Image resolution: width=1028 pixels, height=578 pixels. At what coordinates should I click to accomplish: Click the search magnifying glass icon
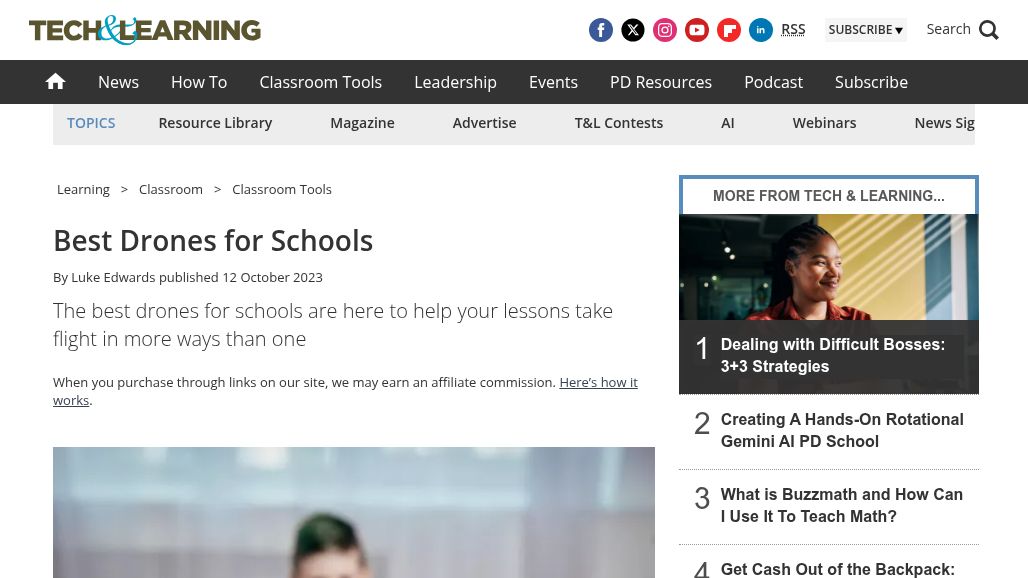click(x=989, y=30)
